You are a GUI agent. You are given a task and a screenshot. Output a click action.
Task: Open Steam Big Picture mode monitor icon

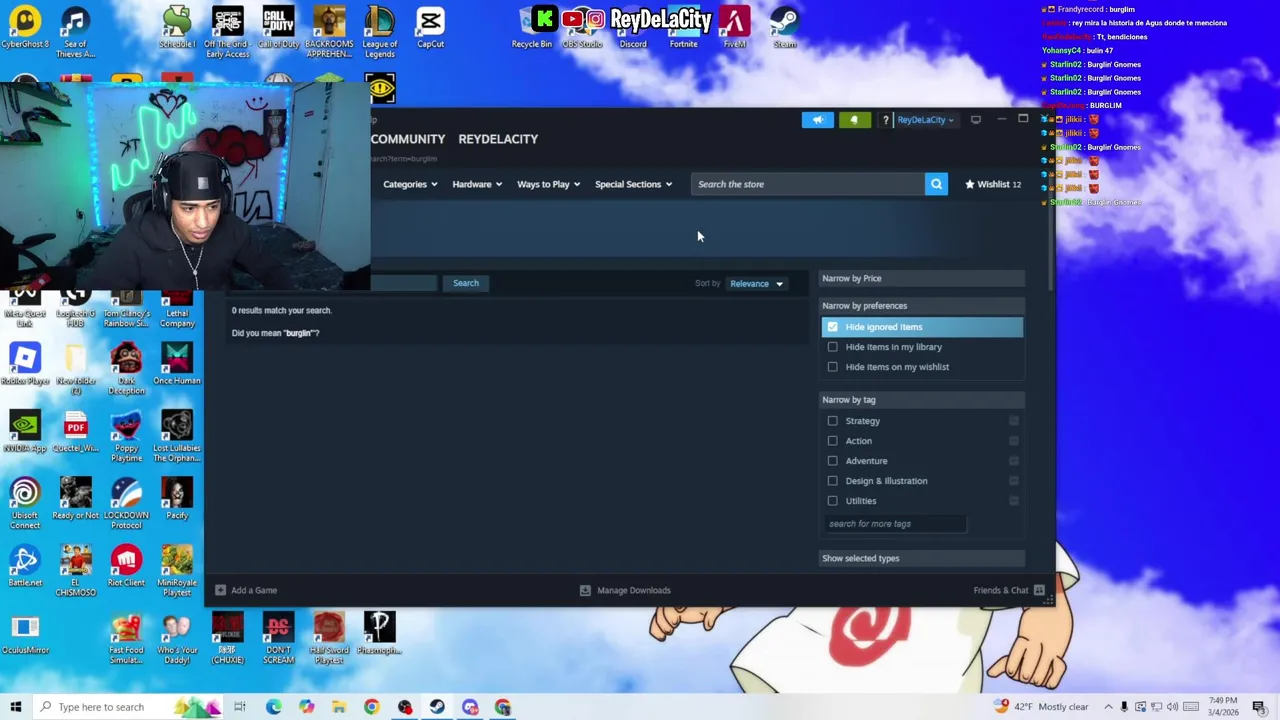(976, 120)
